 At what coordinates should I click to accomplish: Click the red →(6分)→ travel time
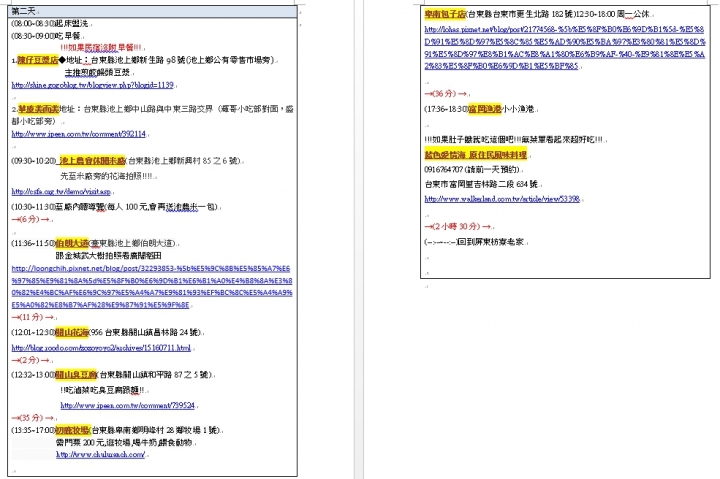(30, 219)
